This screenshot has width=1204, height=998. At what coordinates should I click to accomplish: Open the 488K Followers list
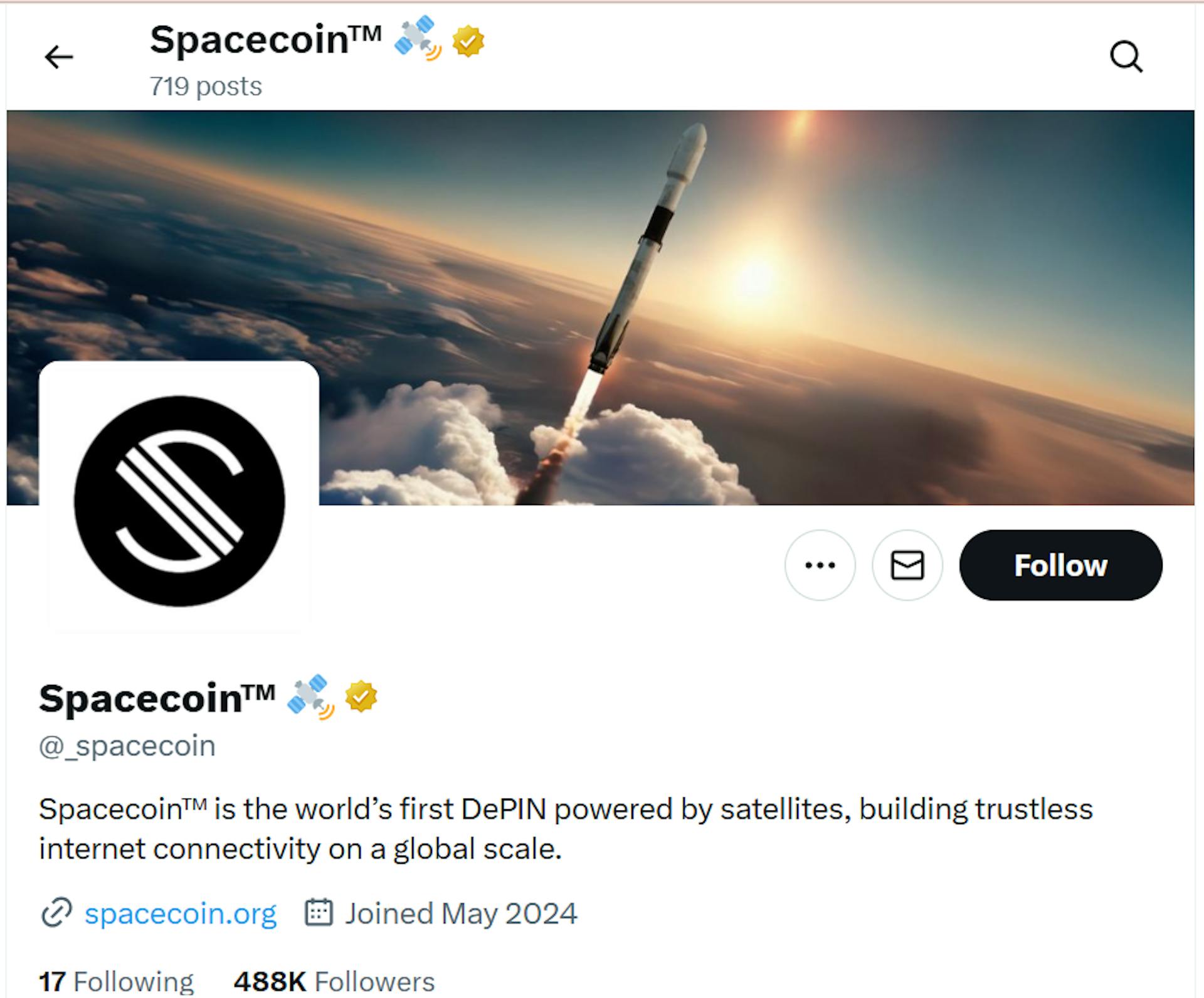coord(334,982)
